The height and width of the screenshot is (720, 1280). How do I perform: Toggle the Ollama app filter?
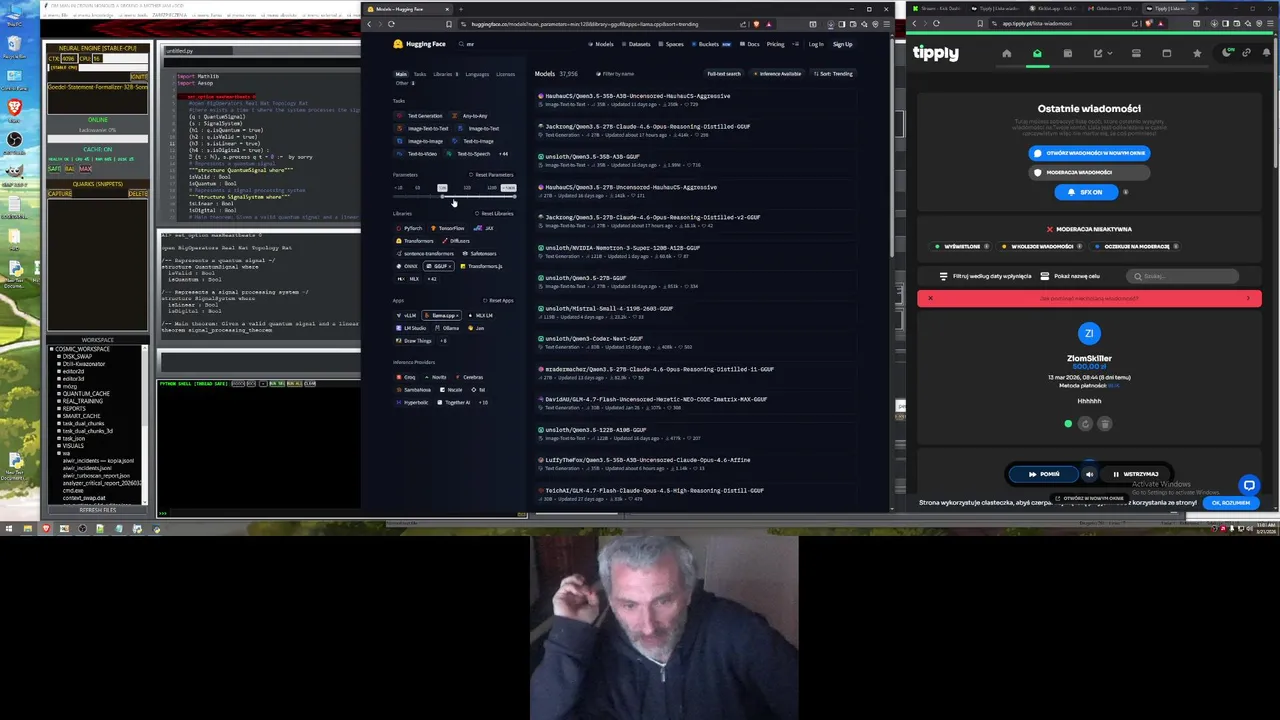pyautogui.click(x=447, y=328)
